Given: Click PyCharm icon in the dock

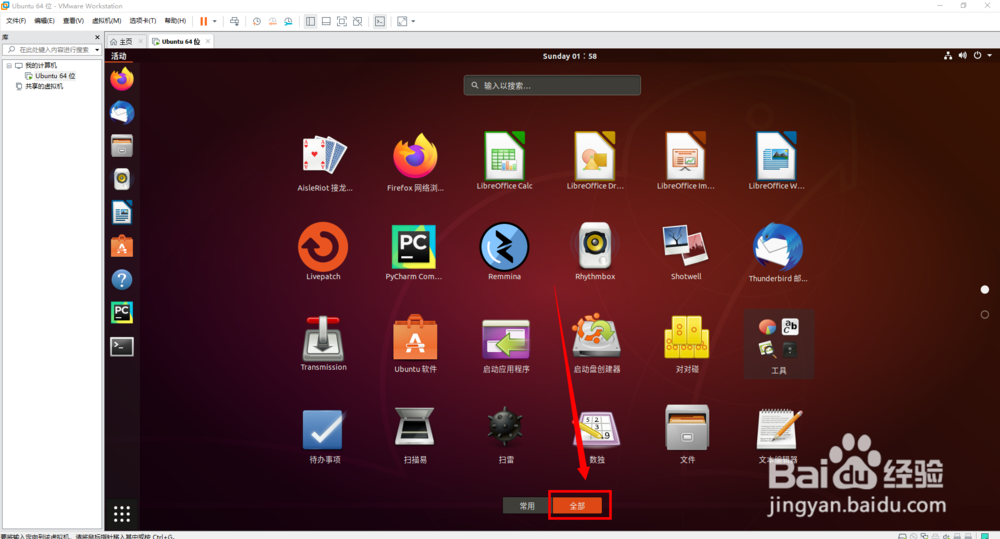Looking at the screenshot, I should [x=122, y=313].
